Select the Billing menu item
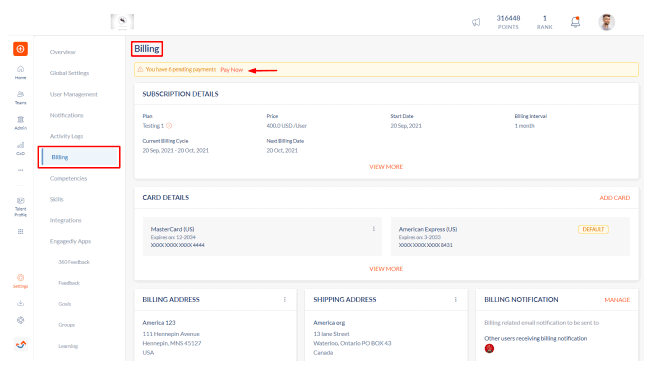 click(x=79, y=157)
